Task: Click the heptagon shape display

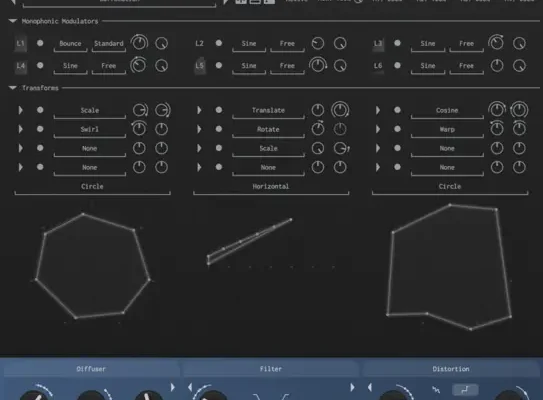Action: click(92, 266)
